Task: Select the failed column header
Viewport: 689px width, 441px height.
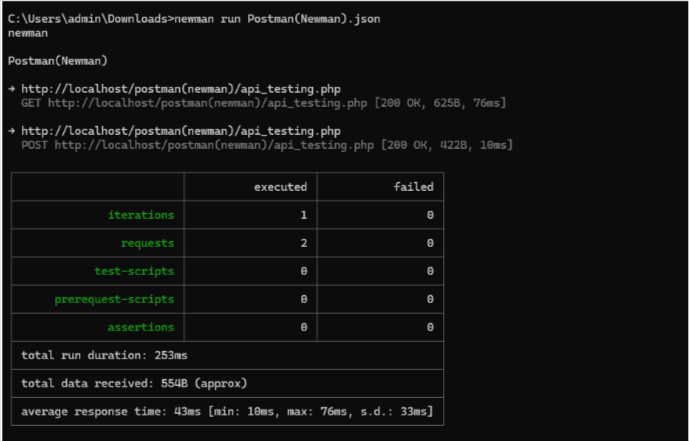Action: point(413,187)
